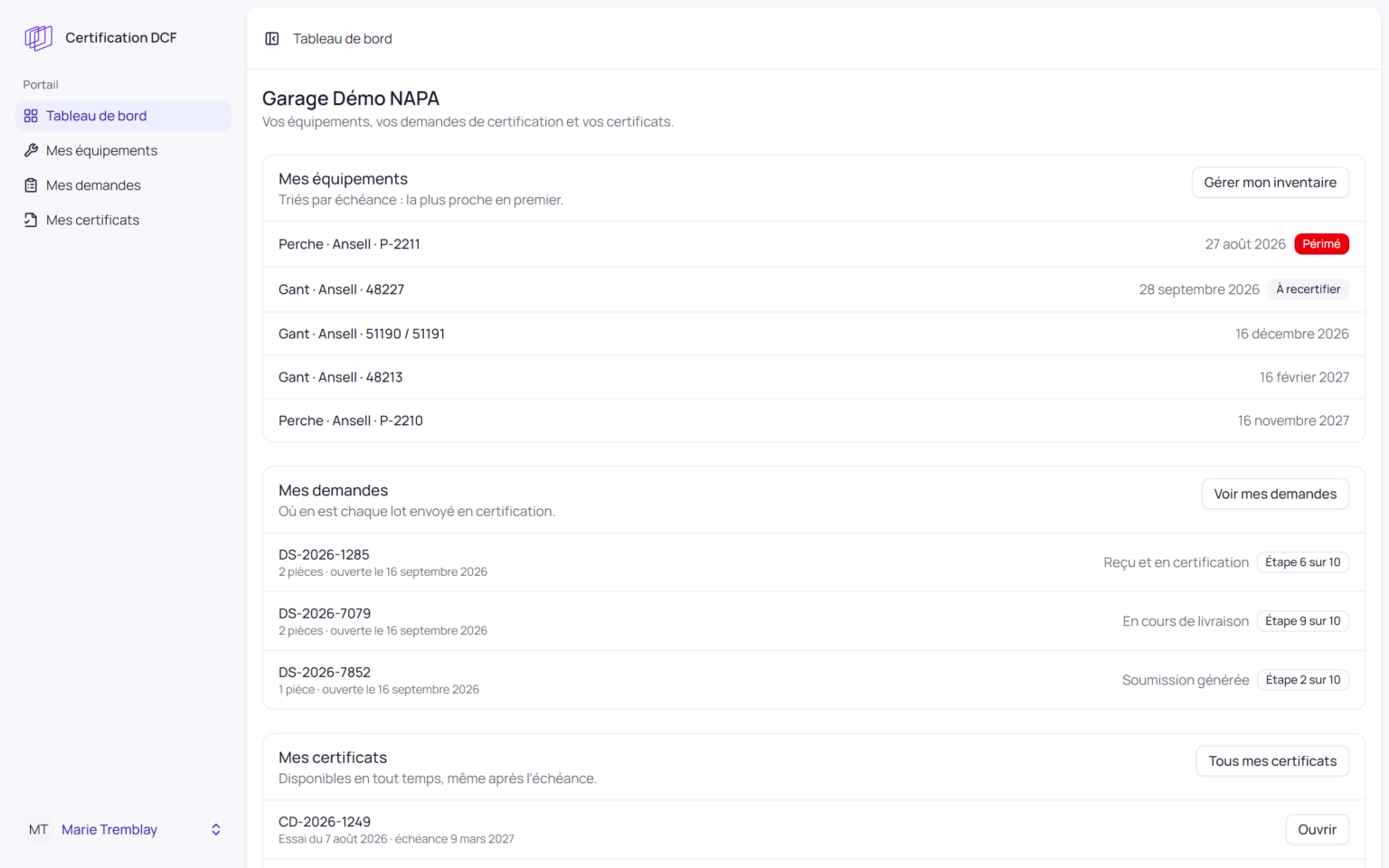The image size is (1389, 868).
Task: Click the Étape 9 sur 10 badge
Action: click(1303, 621)
